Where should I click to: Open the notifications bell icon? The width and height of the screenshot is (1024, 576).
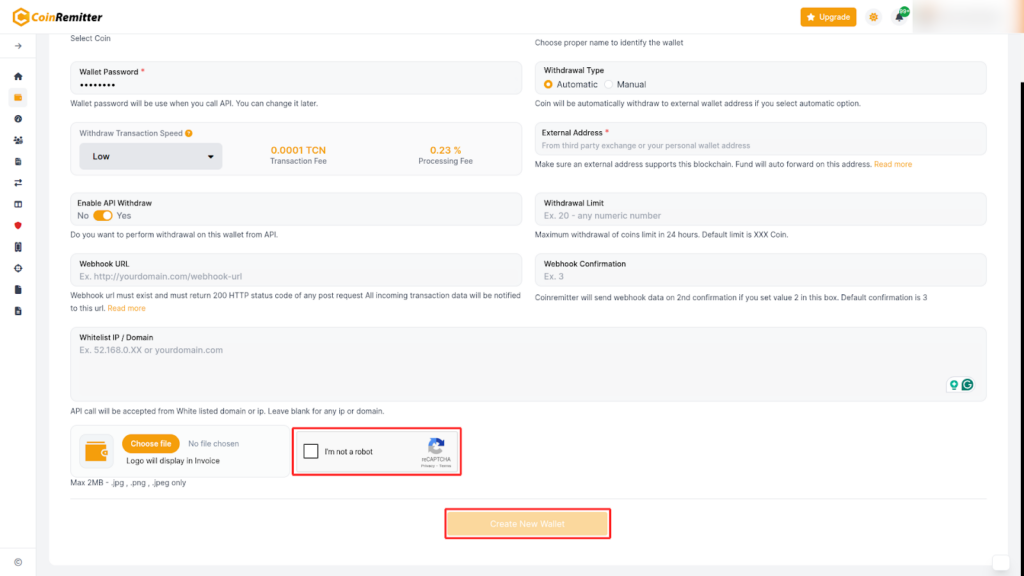[x=899, y=17]
